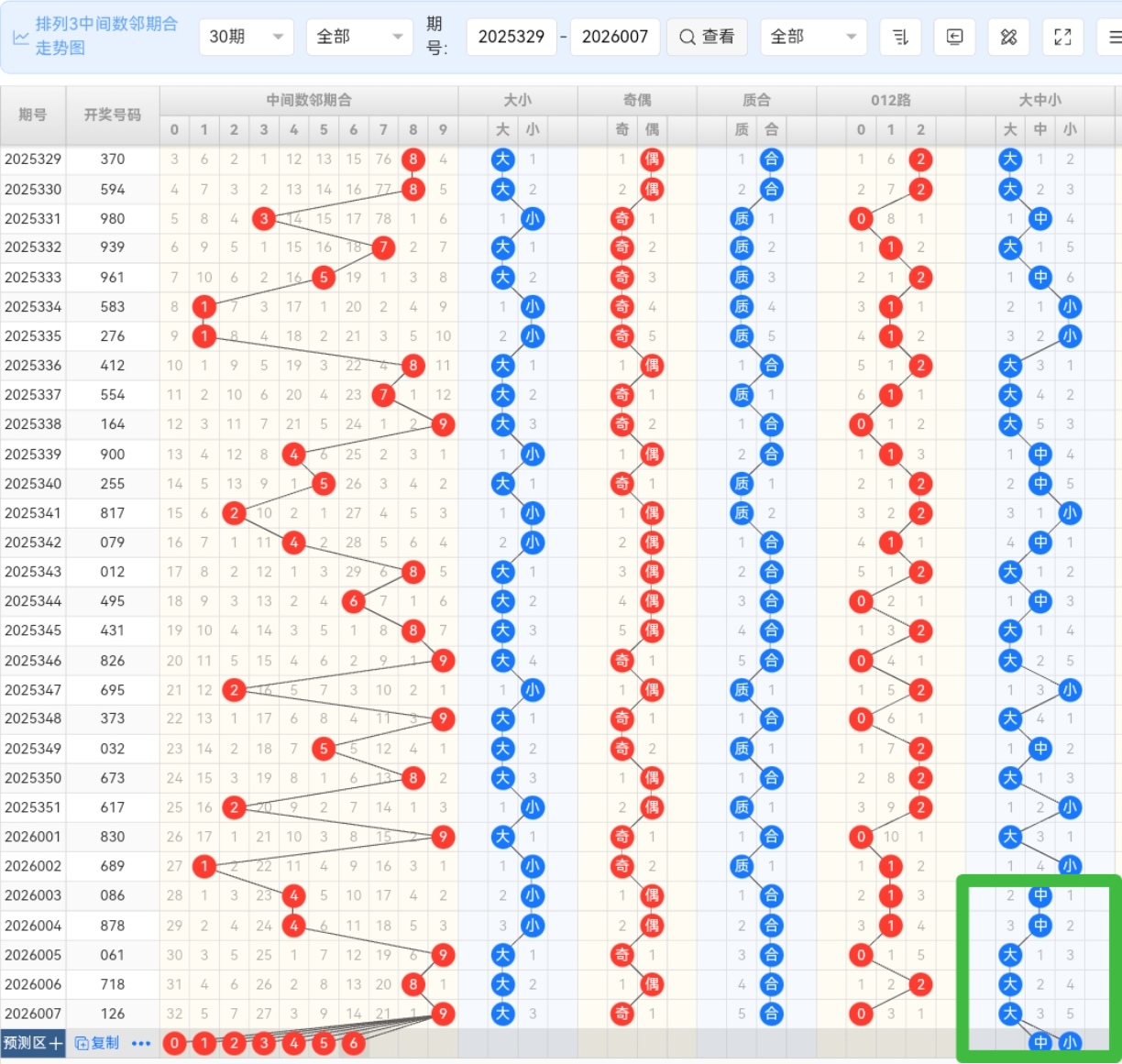
Task: Select the 012路 column group header
Action: 891,100
